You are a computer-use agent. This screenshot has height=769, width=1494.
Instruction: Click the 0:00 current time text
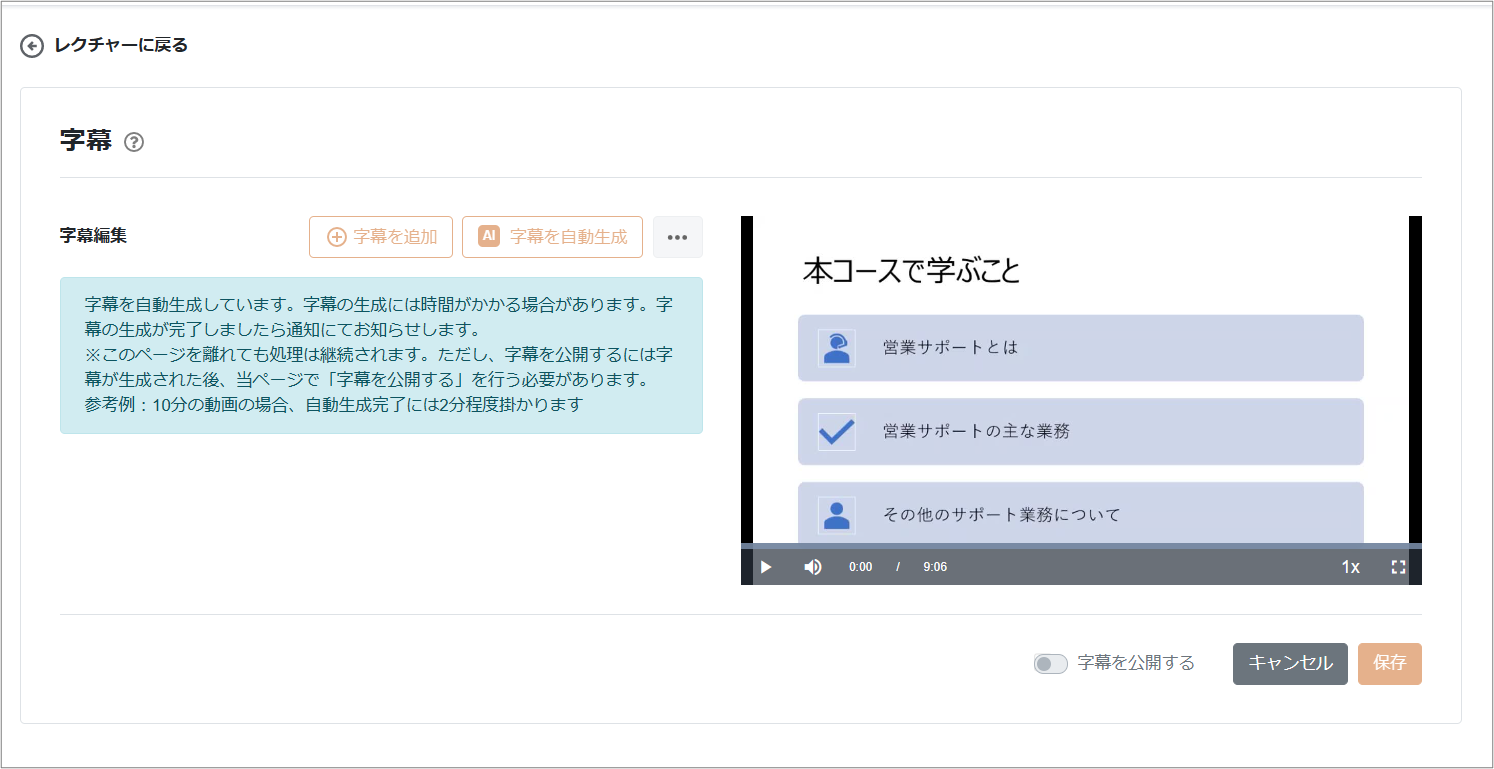[860, 567]
